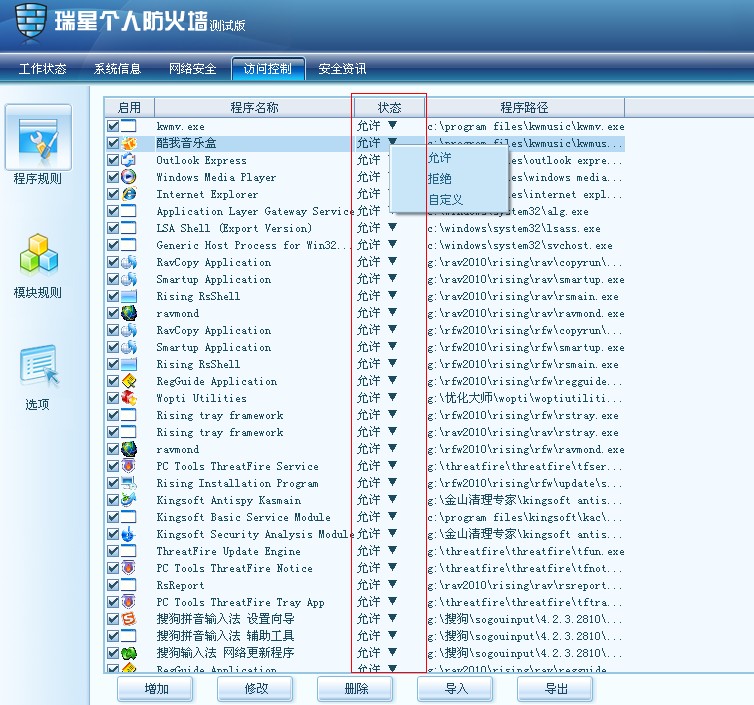Click the Rising Installation Program icon

click(x=128, y=483)
